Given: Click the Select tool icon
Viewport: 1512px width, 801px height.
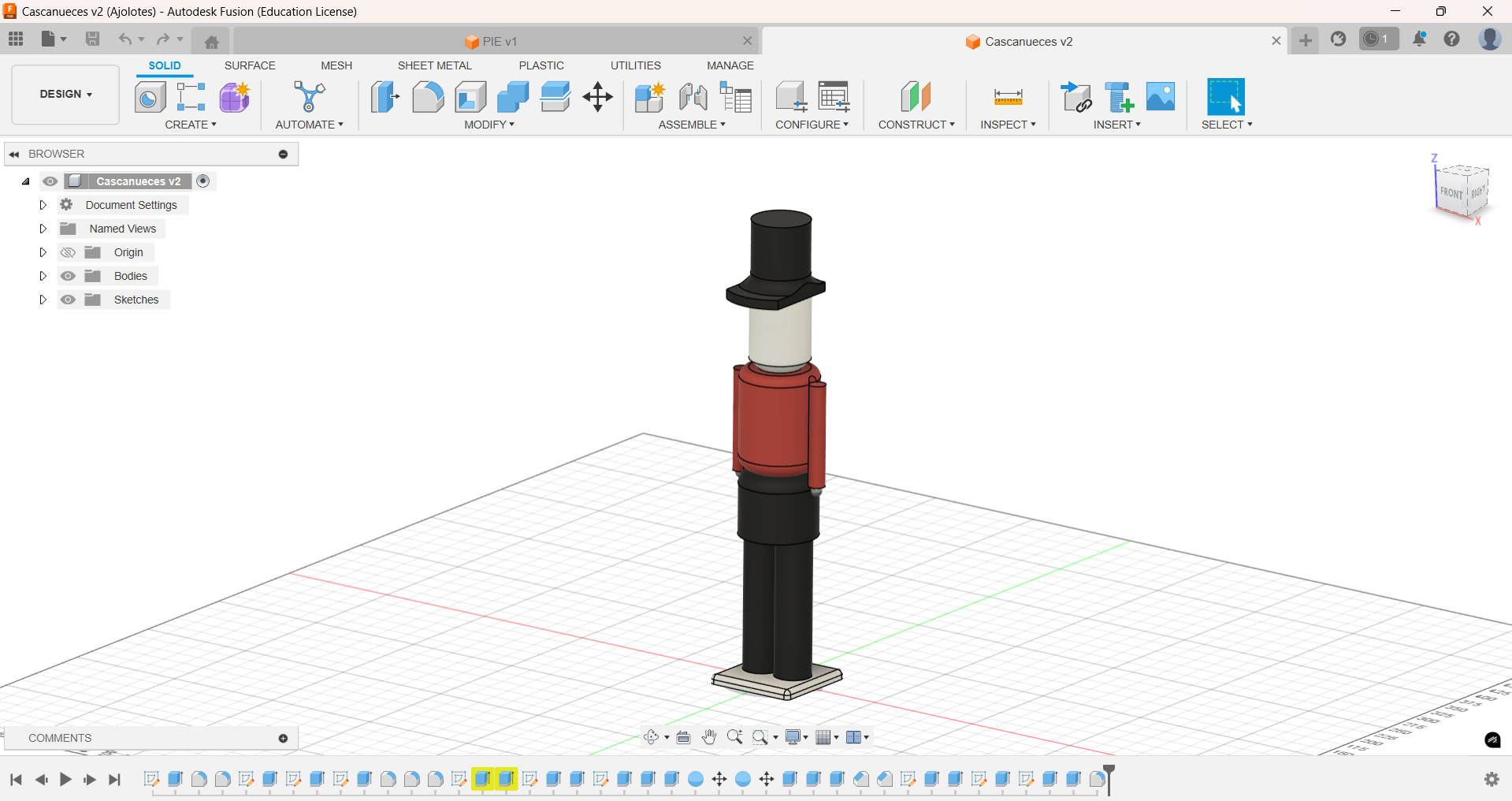Looking at the screenshot, I should click(1226, 97).
